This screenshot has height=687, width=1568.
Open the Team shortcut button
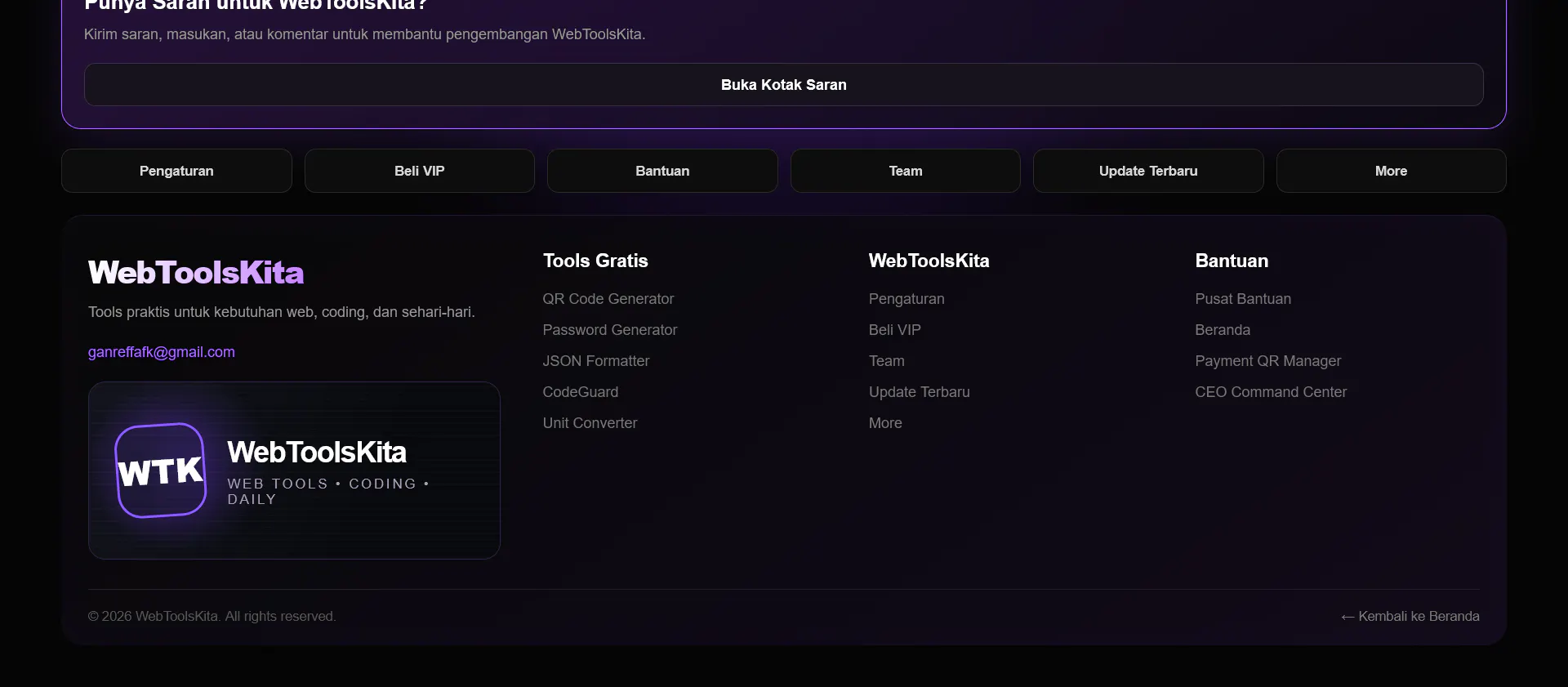tap(906, 171)
